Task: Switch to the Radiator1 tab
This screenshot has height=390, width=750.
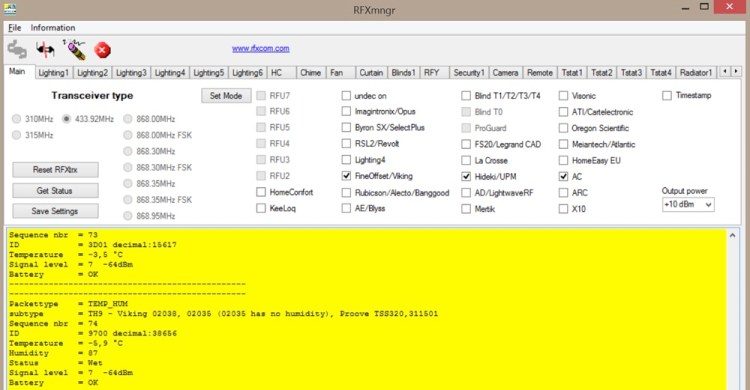Action: pyautogui.click(x=696, y=73)
